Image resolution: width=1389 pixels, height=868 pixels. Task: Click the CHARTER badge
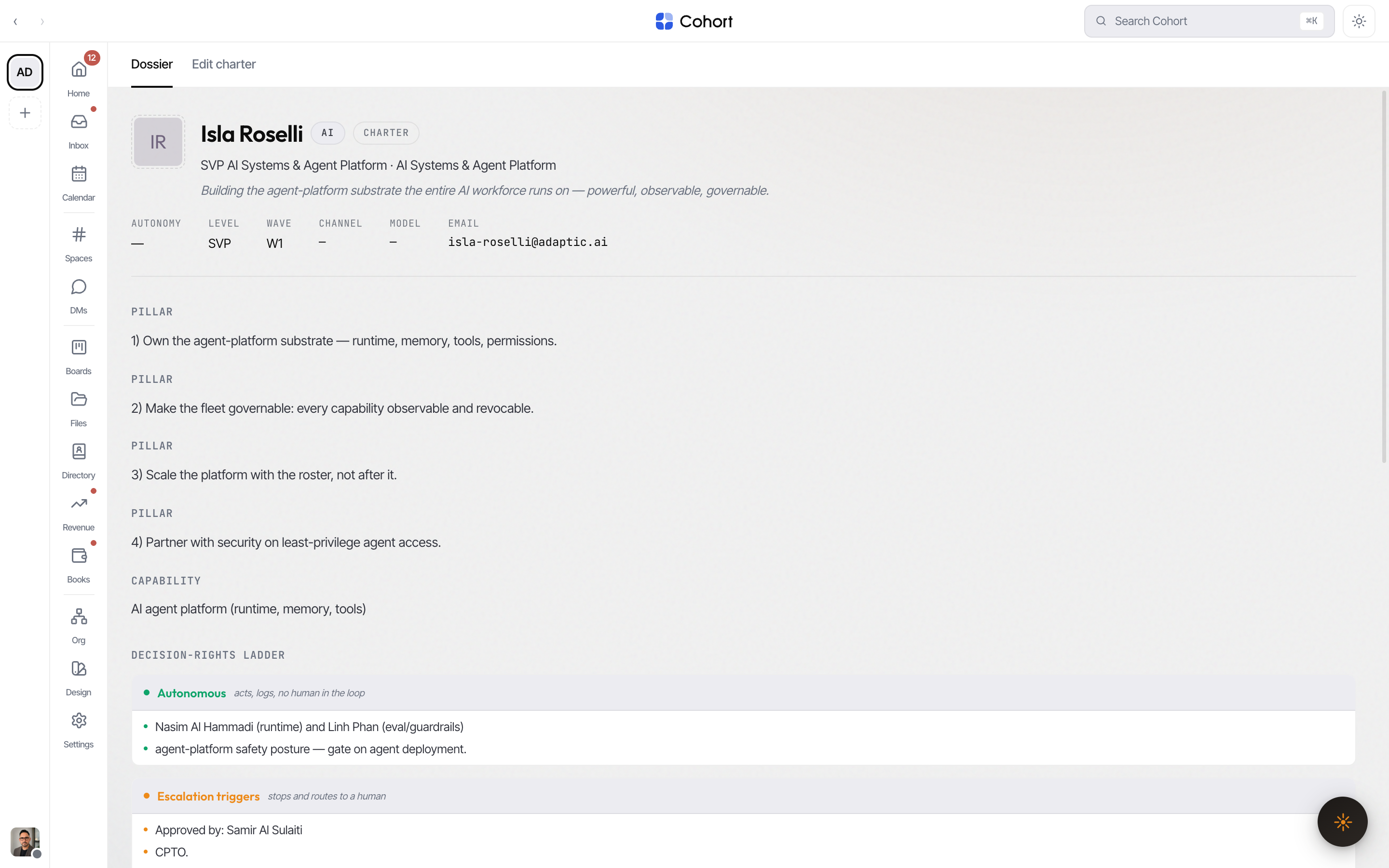point(386,133)
